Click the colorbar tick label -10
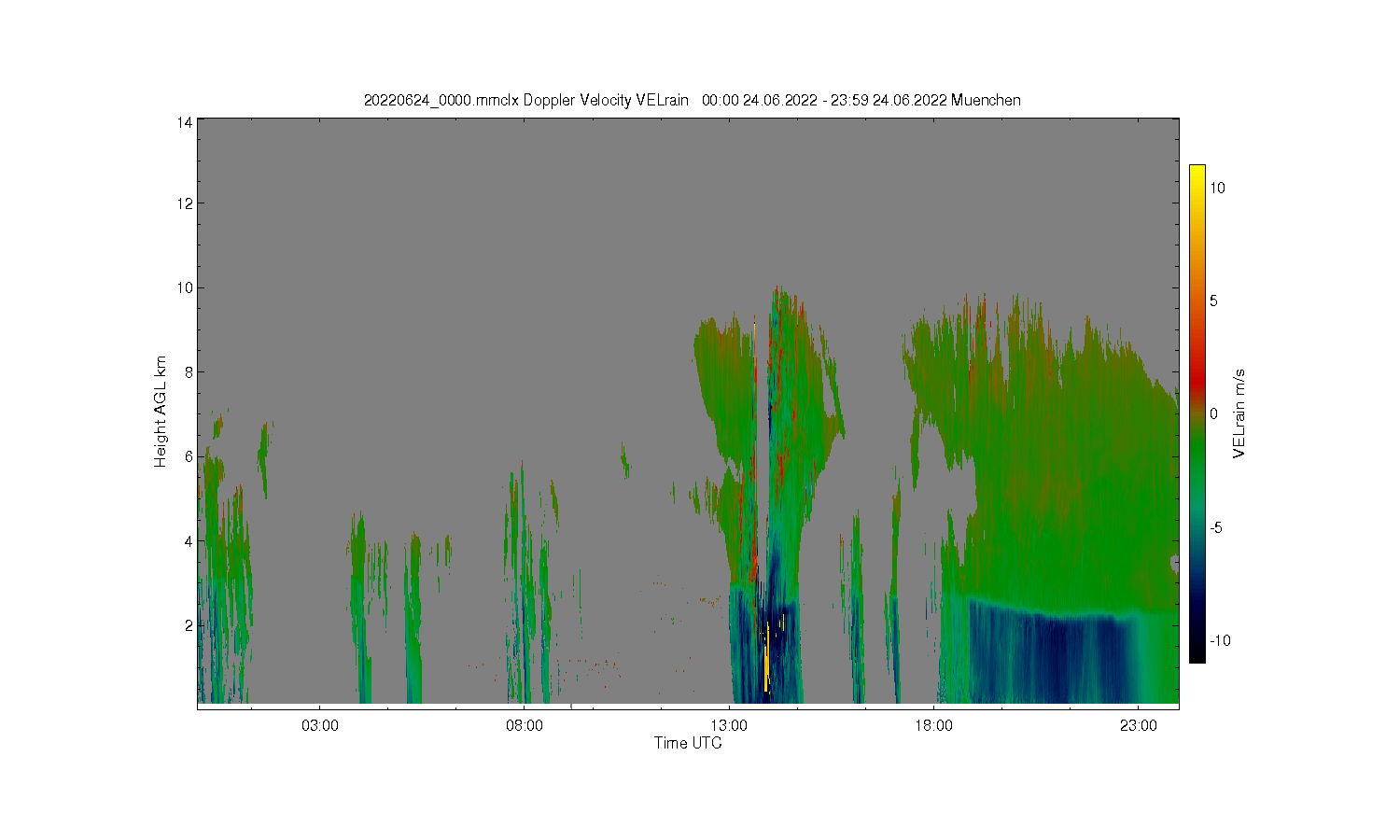The width and height of the screenshot is (1400, 840). pos(1220,640)
